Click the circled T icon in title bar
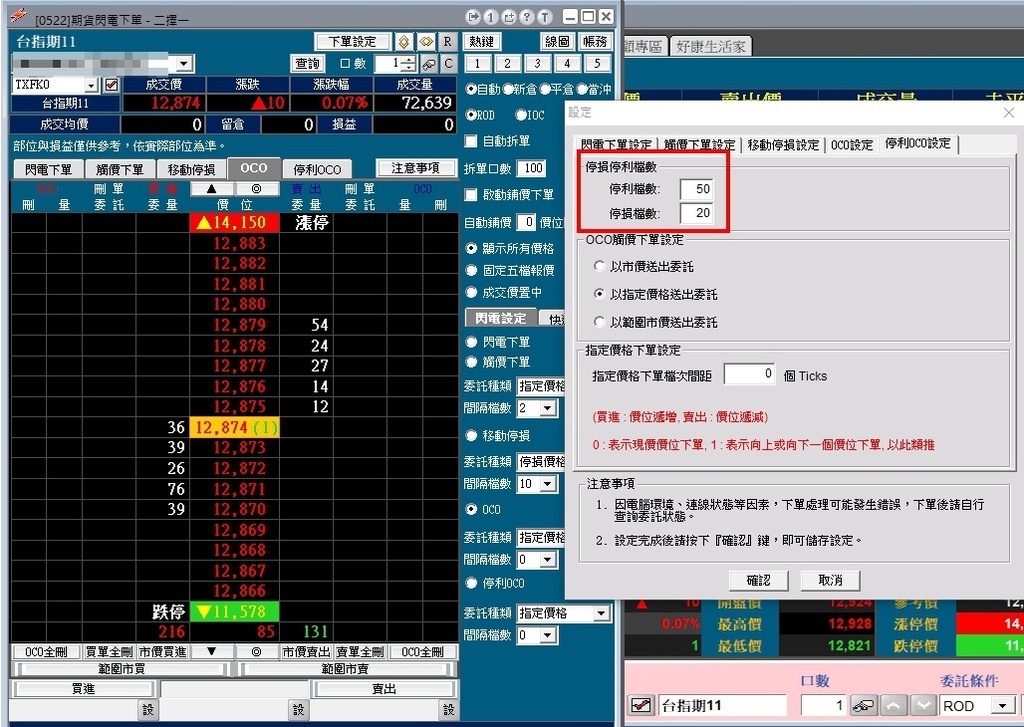The width and height of the screenshot is (1024, 727). 544,16
